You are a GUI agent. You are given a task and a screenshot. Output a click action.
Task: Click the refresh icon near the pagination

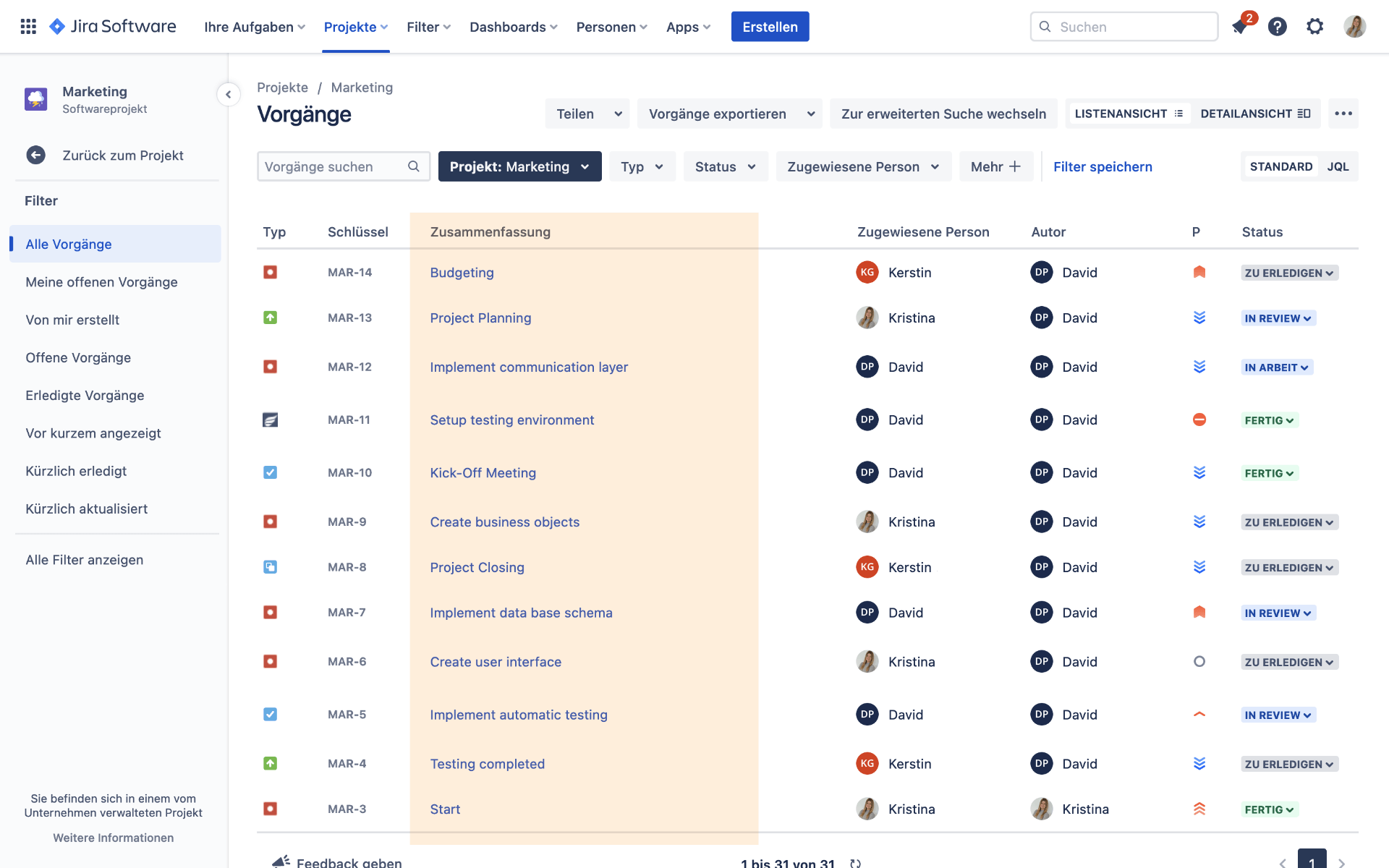[857, 862]
